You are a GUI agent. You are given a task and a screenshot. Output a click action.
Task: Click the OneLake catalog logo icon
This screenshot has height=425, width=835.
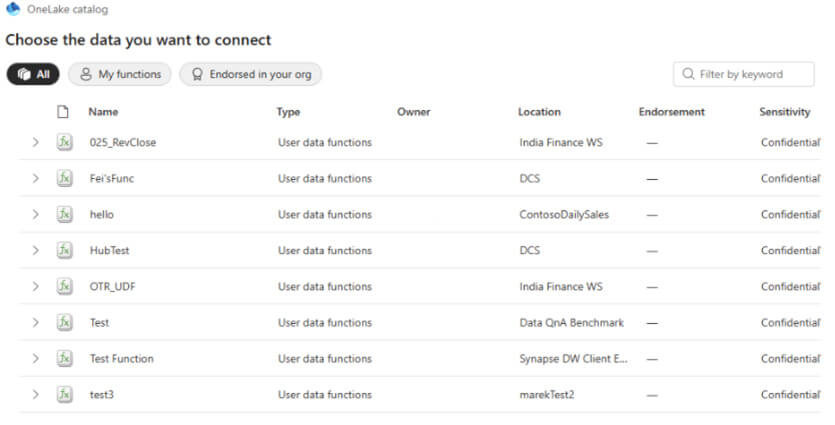(x=13, y=9)
